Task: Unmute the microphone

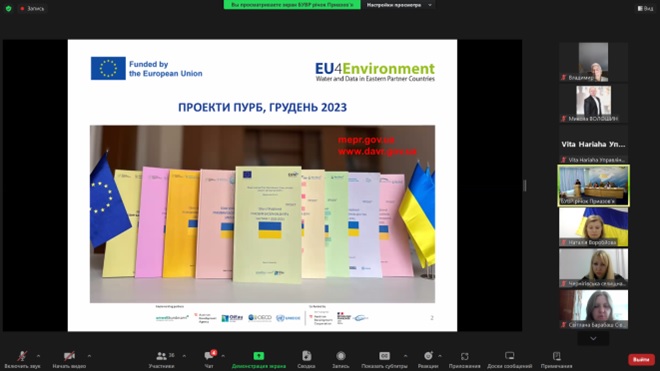Action: pyautogui.click(x=22, y=356)
